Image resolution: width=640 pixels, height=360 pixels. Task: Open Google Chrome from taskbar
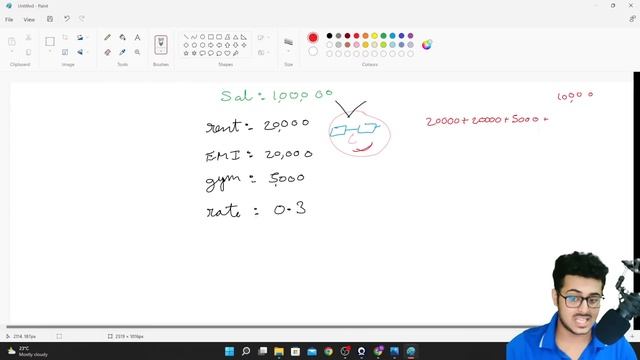[x=328, y=351]
